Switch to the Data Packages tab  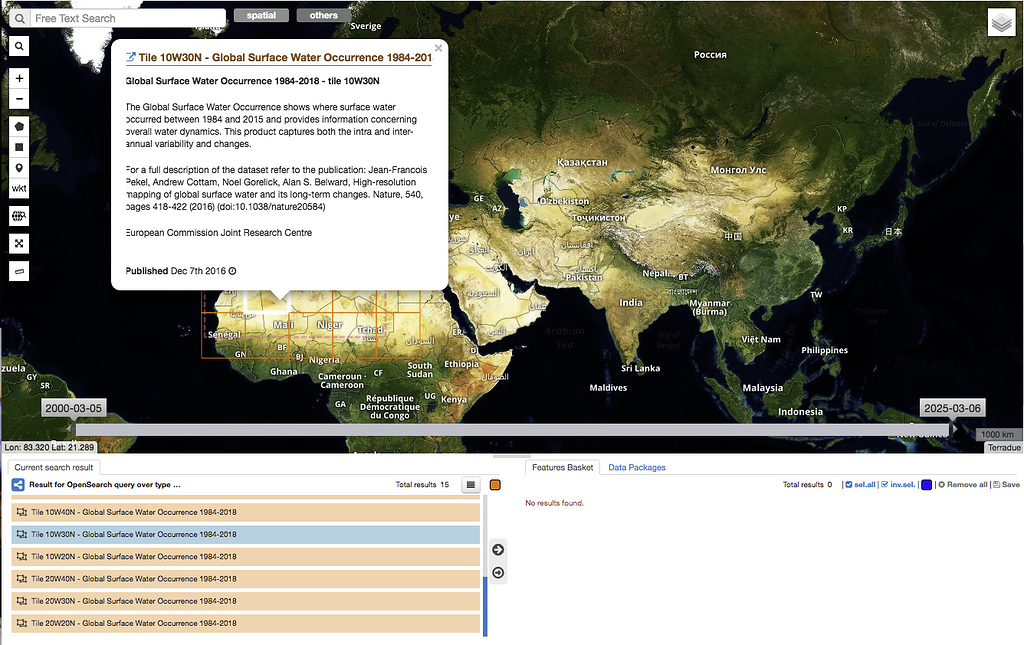pyautogui.click(x=637, y=466)
